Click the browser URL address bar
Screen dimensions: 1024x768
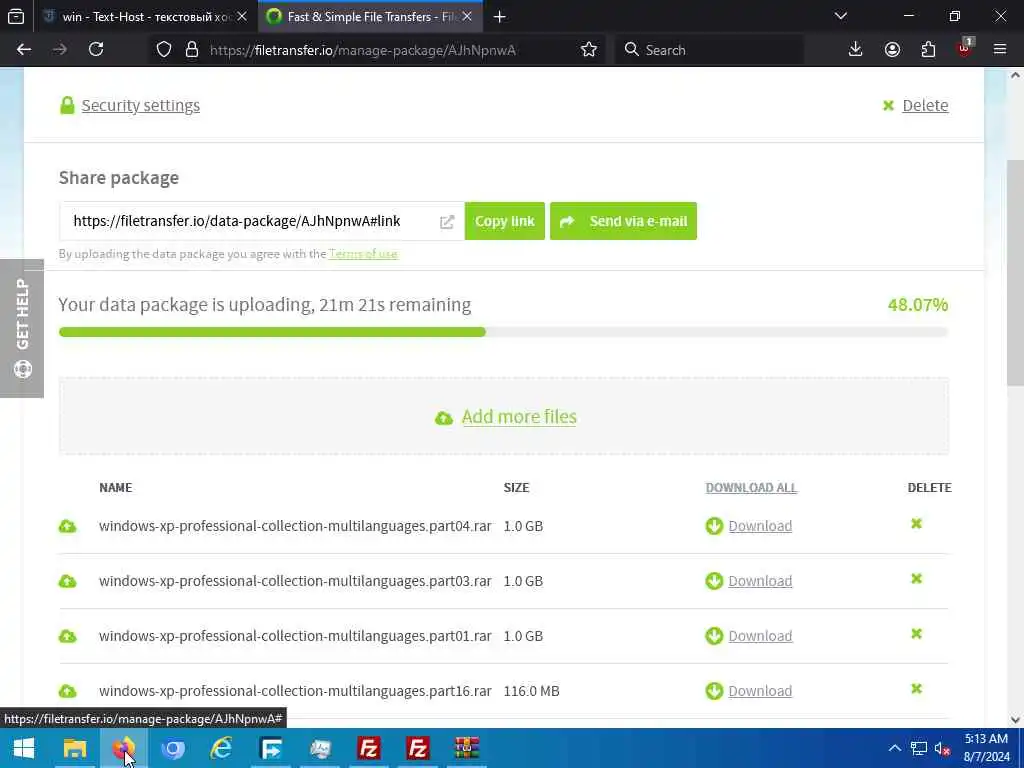click(376, 50)
